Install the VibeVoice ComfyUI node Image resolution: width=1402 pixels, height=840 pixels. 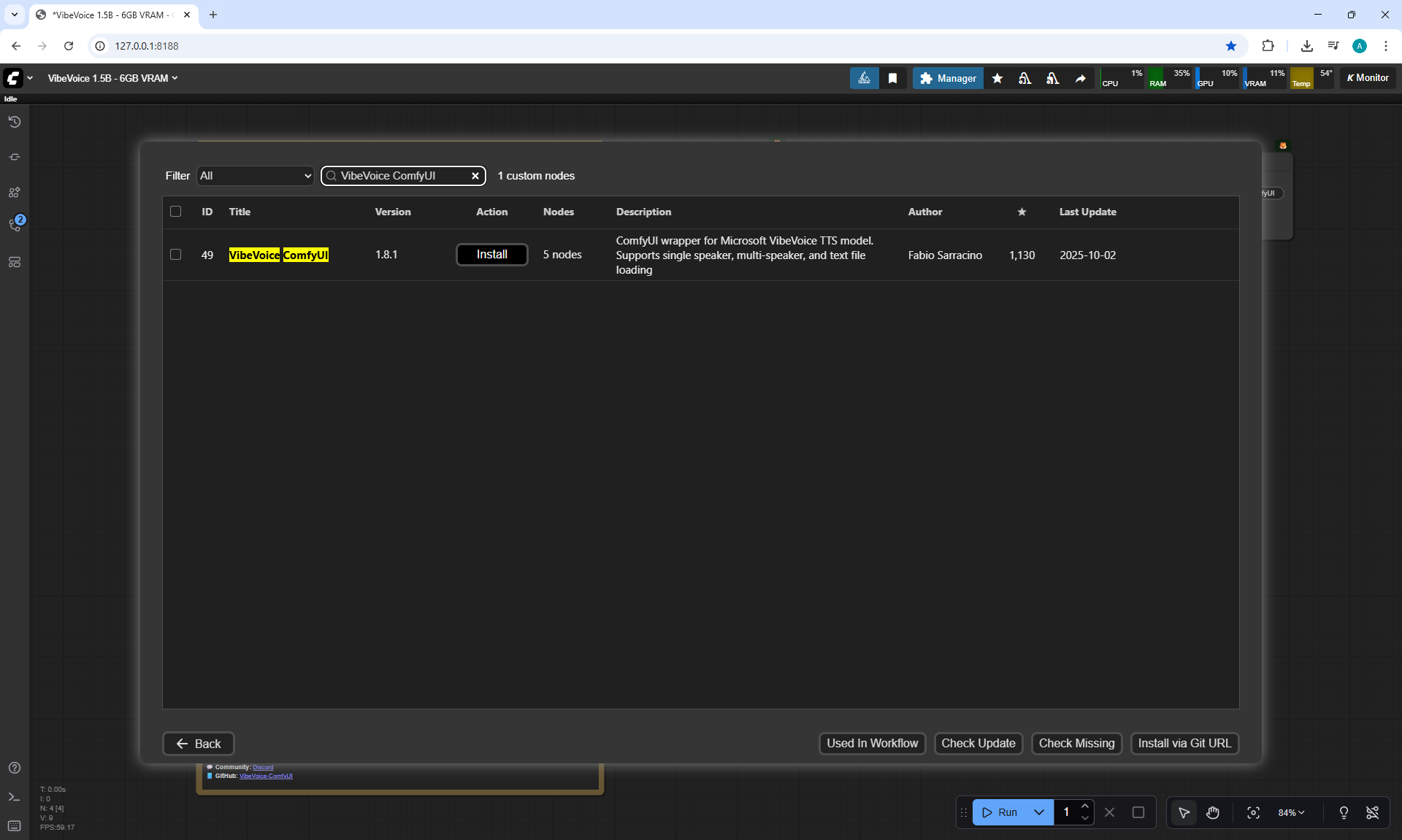(491, 255)
